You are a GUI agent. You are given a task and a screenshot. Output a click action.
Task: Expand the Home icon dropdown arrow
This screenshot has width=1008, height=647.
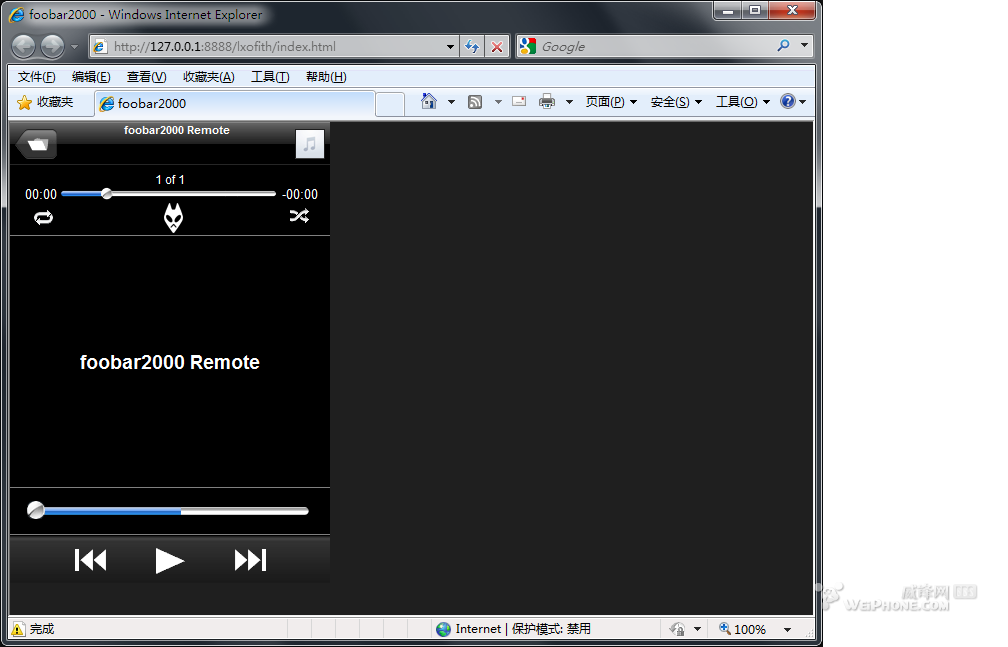[x=451, y=102]
